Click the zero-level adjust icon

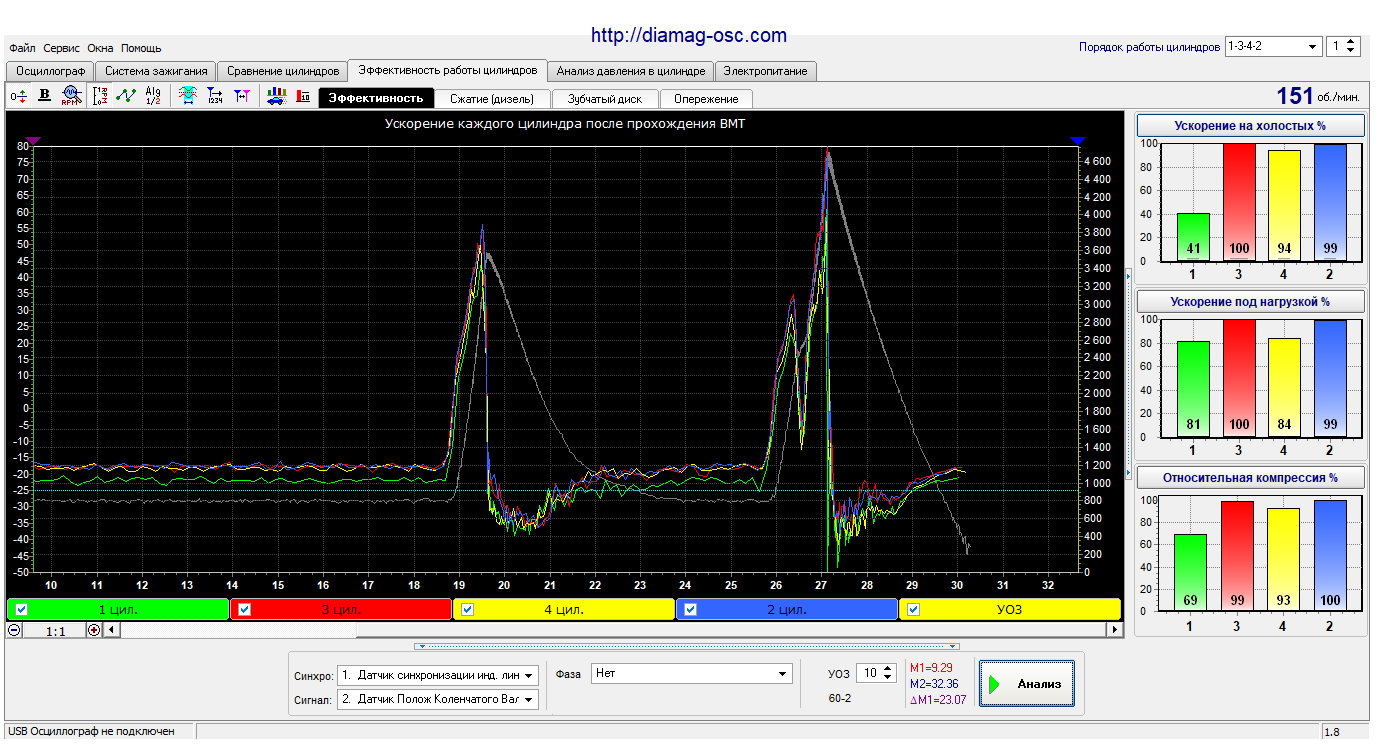[x=18, y=96]
